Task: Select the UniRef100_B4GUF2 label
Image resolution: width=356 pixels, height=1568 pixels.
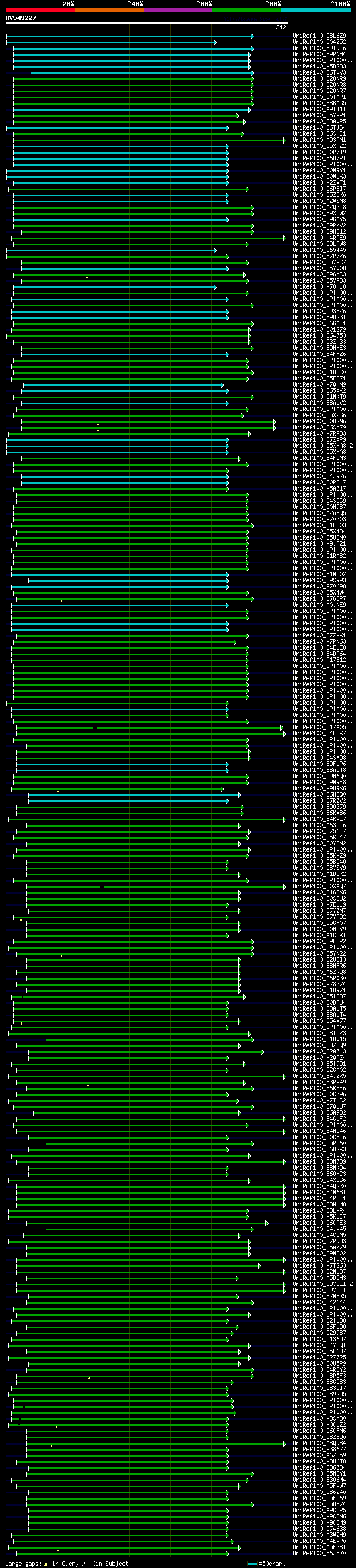Action: (x=319, y=1119)
